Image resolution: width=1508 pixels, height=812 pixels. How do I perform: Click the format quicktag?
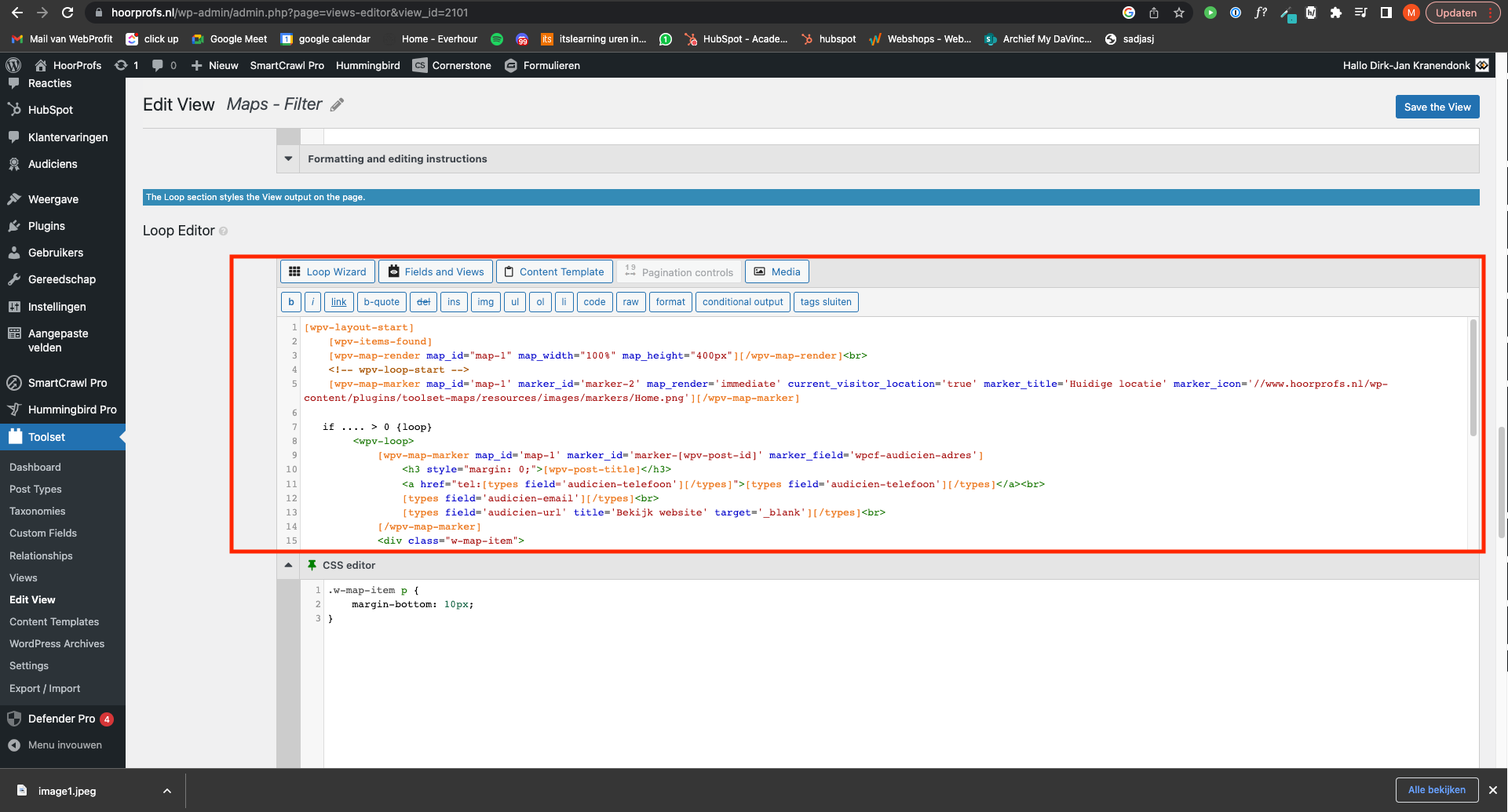670,302
